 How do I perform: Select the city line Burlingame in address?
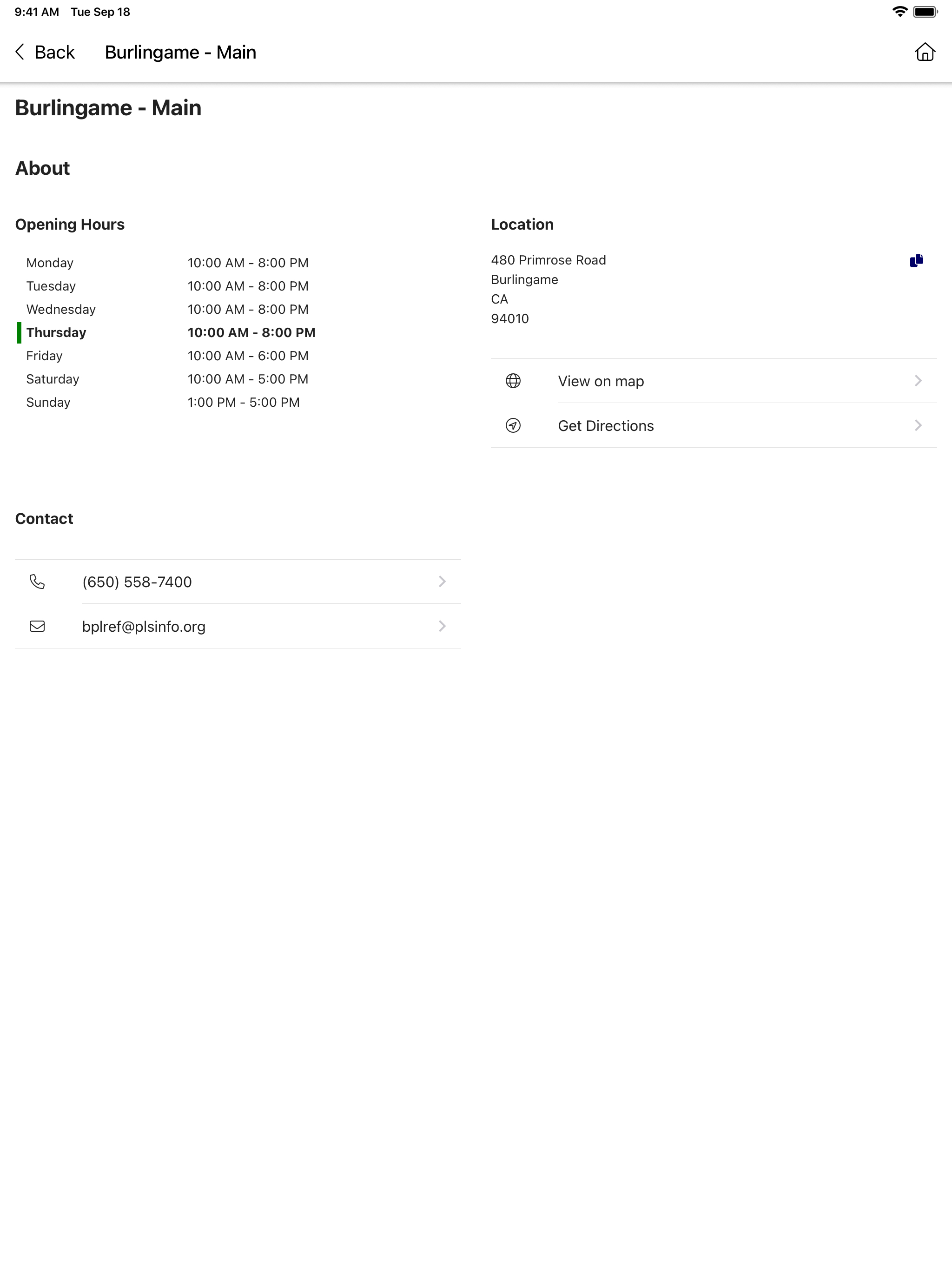click(x=524, y=279)
